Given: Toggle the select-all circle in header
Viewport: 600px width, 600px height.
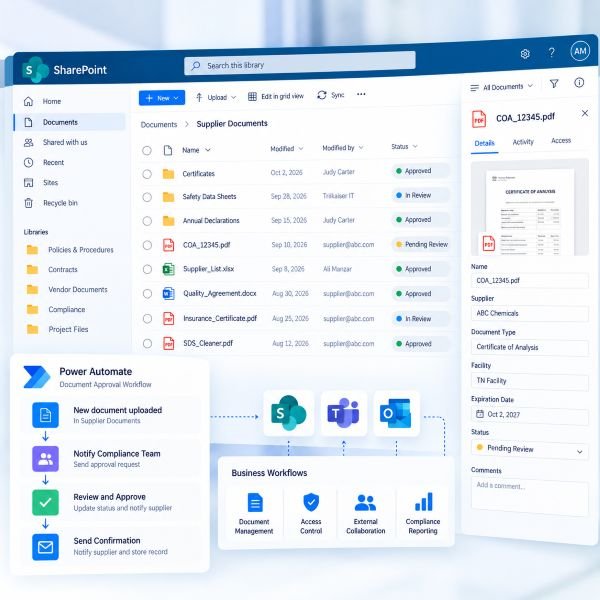Looking at the screenshot, I should coord(147,150).
